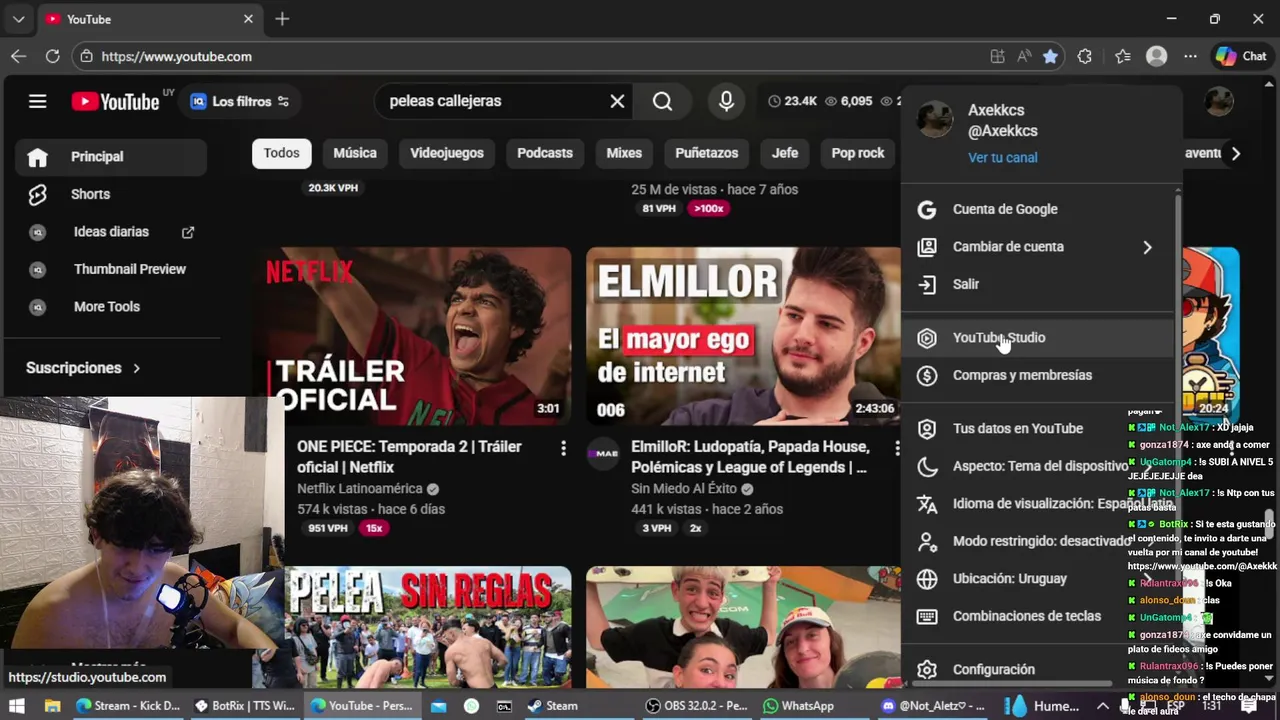The width and height of the screenshot is (1280, 720).
Task: Open Shorts from the sidebar
Action: [x=110, y=194]
